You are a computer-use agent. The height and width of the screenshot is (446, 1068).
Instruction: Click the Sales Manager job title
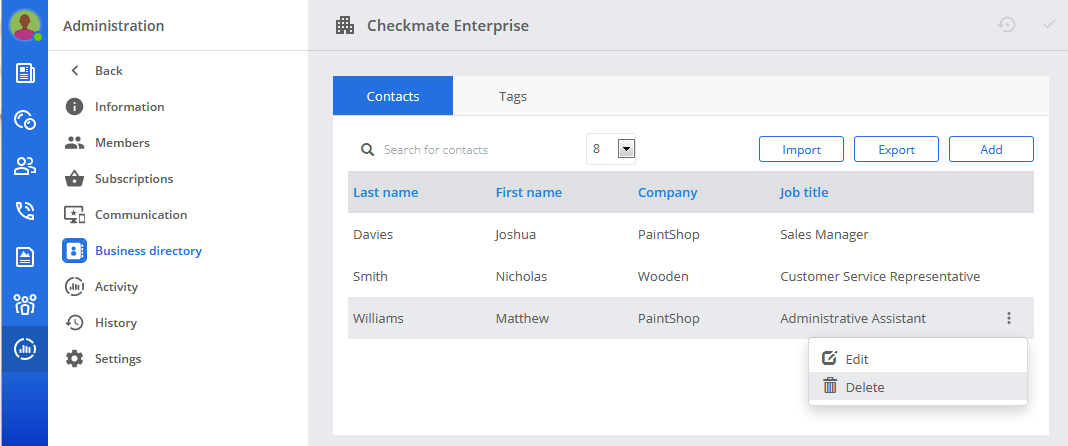824,235
